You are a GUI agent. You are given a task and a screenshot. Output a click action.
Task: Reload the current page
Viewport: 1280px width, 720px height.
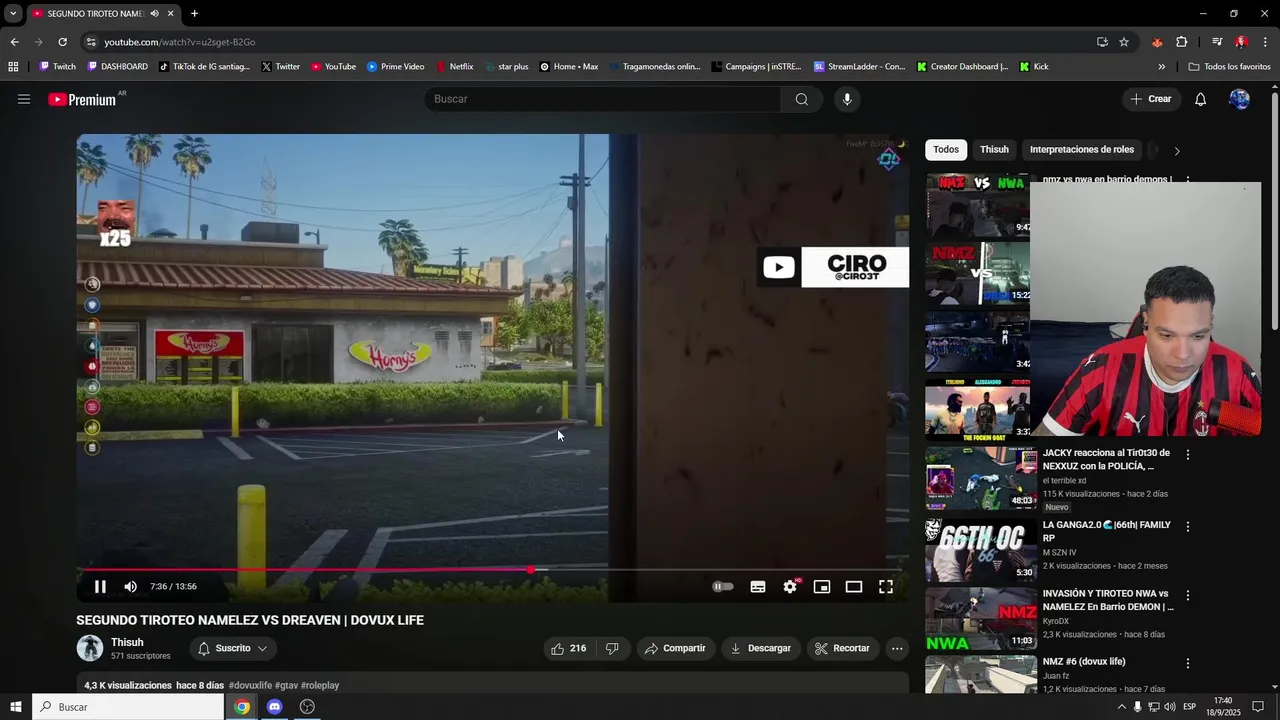pyautogui.click(x=62, y=42)
